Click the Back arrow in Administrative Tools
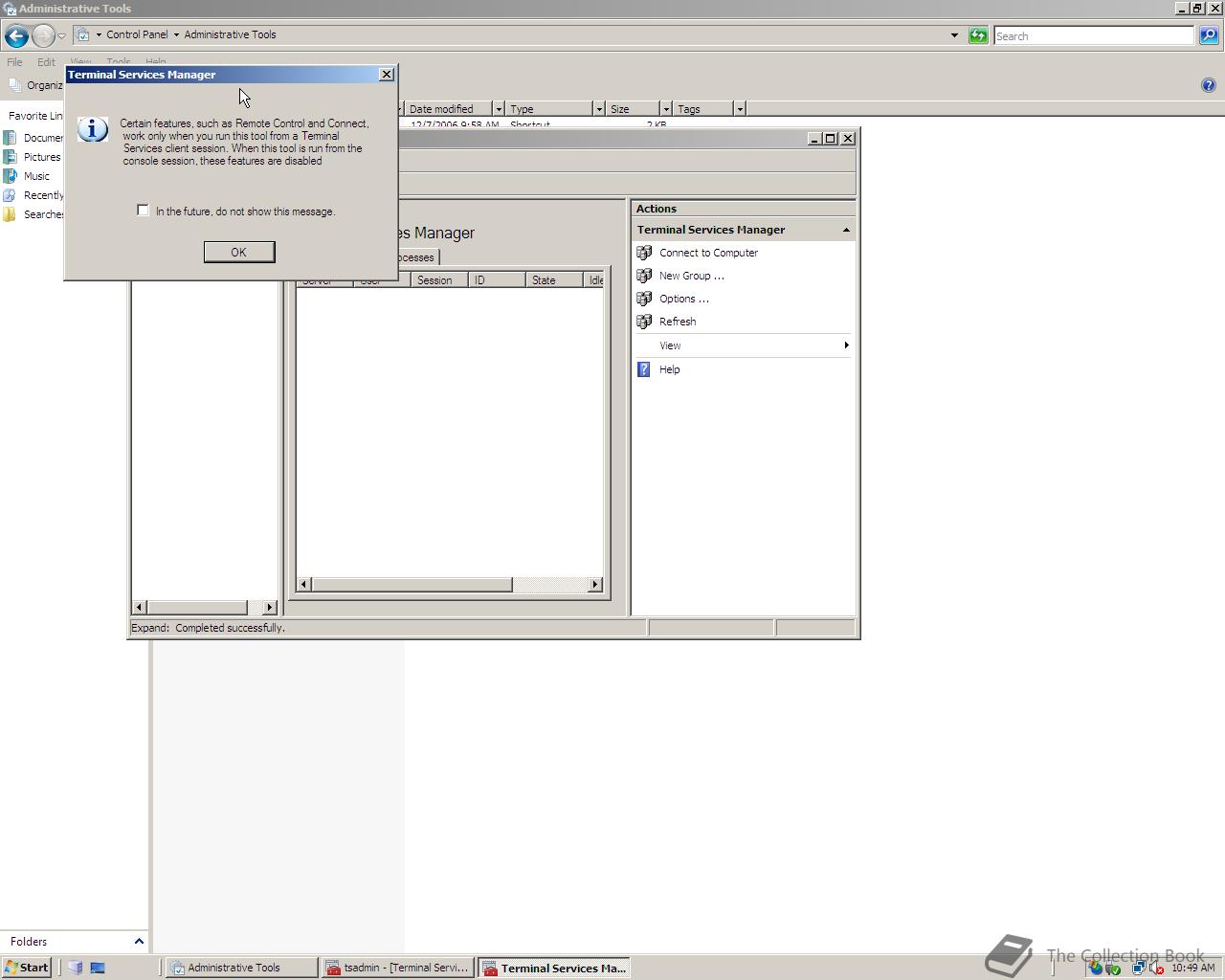The image size is (1225, 980). point(16,35)
